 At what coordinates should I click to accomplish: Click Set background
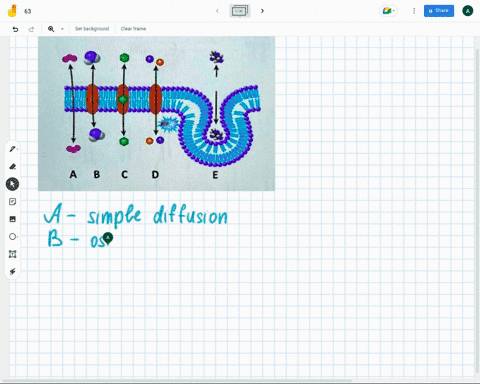(92, 29)
